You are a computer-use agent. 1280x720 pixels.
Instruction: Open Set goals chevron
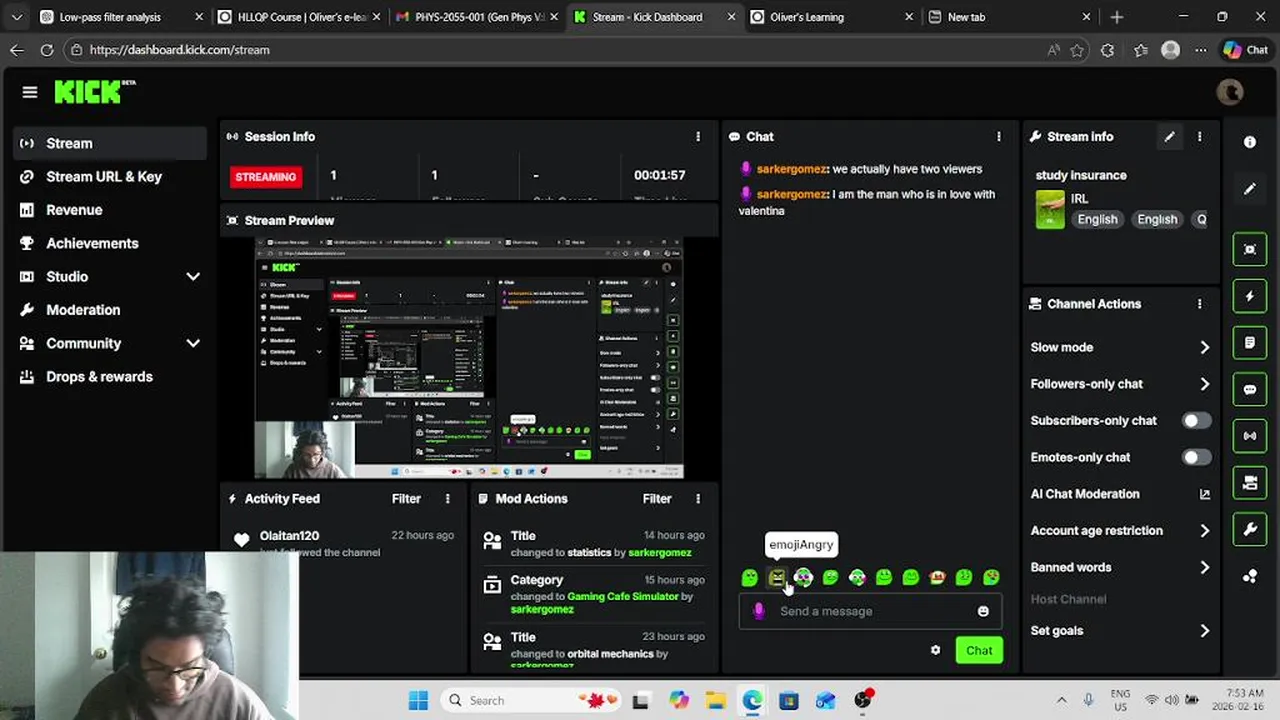[x=1204, y=631]
